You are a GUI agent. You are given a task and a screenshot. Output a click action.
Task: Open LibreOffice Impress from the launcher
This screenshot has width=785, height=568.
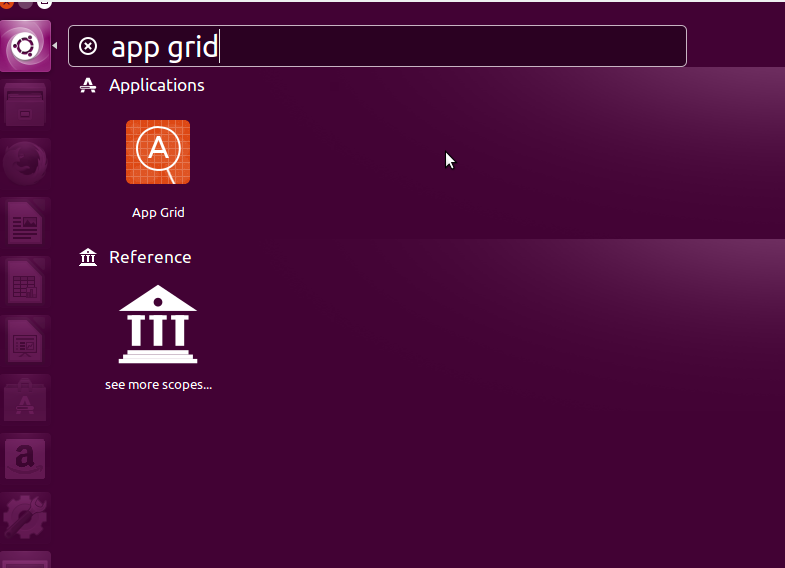25,341
